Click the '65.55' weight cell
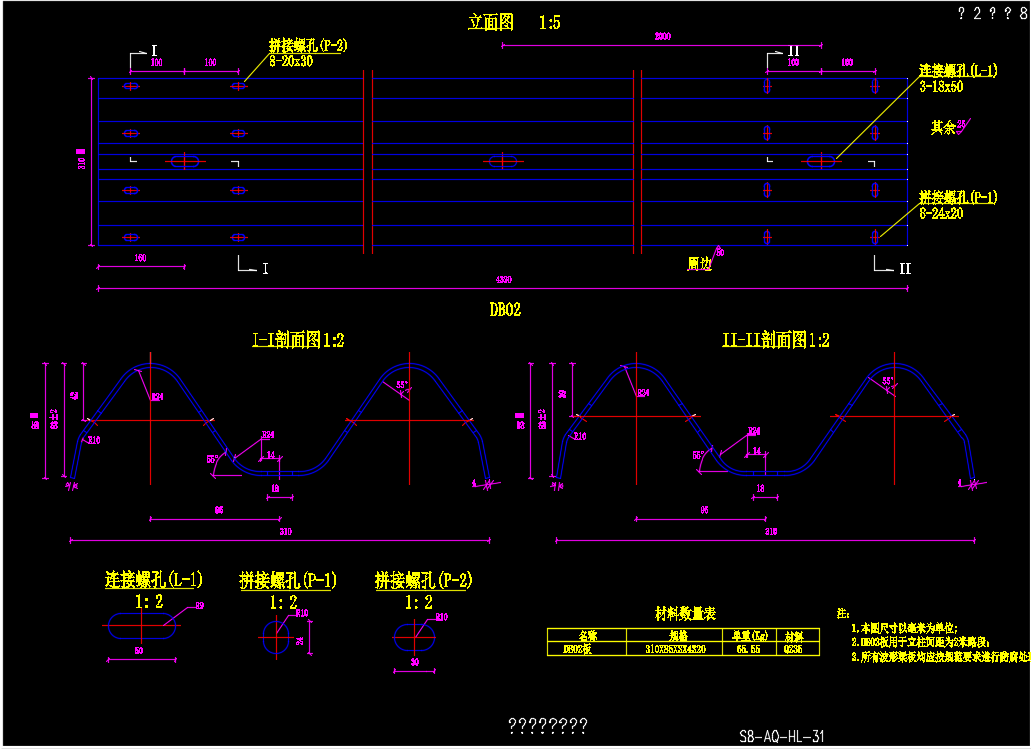Viewport: 1031px width, 749px height. pos(748,649)
